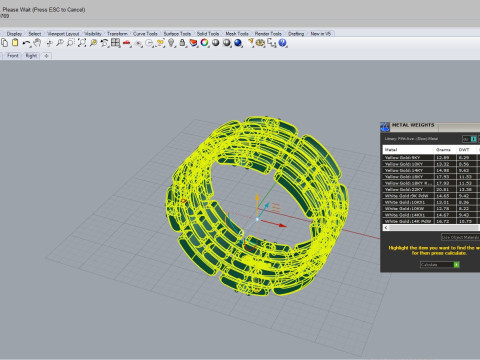Open the Layers icon in the toolbar
This screenshot has width=480, height=360.
(x=193, y=43)
